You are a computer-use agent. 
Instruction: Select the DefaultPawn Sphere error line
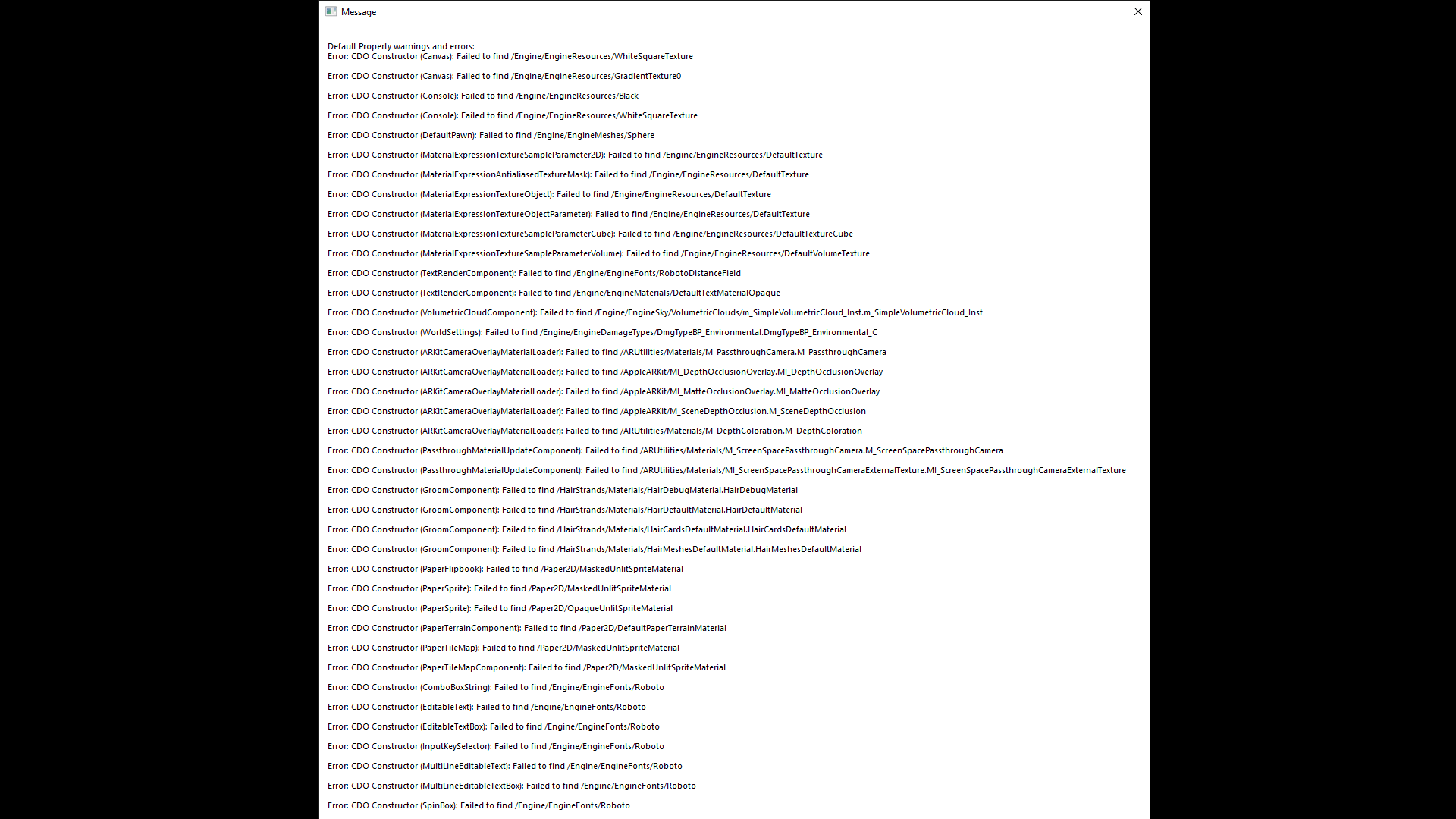tap(491, 135)
